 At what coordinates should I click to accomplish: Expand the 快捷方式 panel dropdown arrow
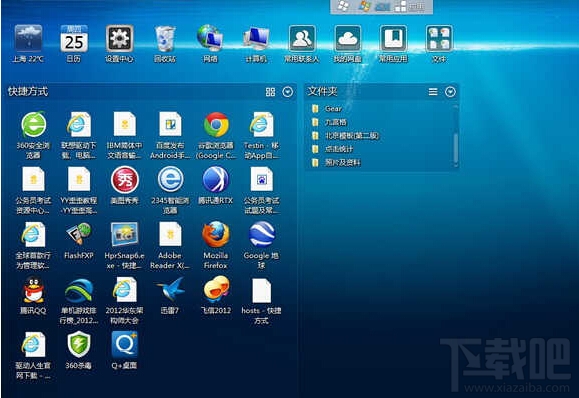(x=288, y=92)
